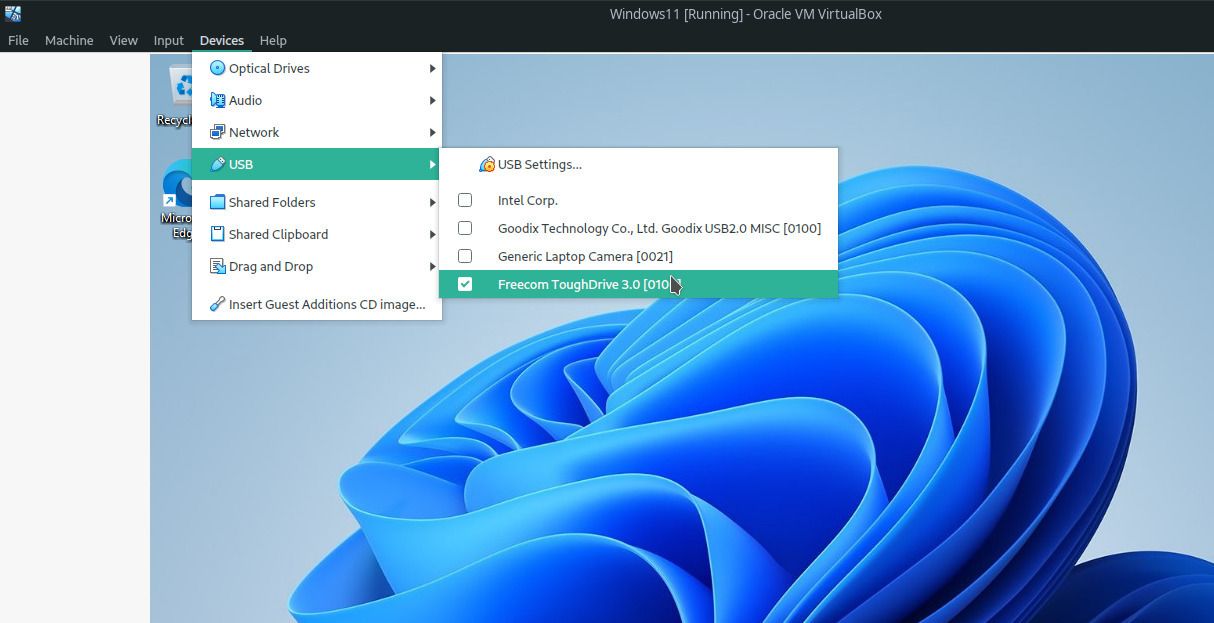Select the Network menu label
1214x623 pixels.
coord(254,132)
